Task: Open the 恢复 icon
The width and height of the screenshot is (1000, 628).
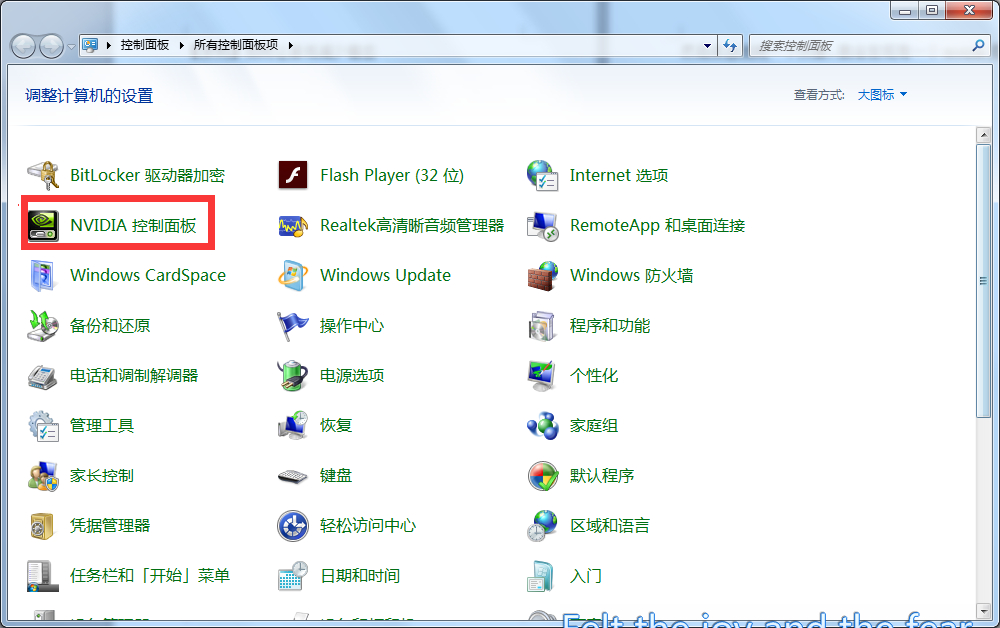Action: [293, 425]
